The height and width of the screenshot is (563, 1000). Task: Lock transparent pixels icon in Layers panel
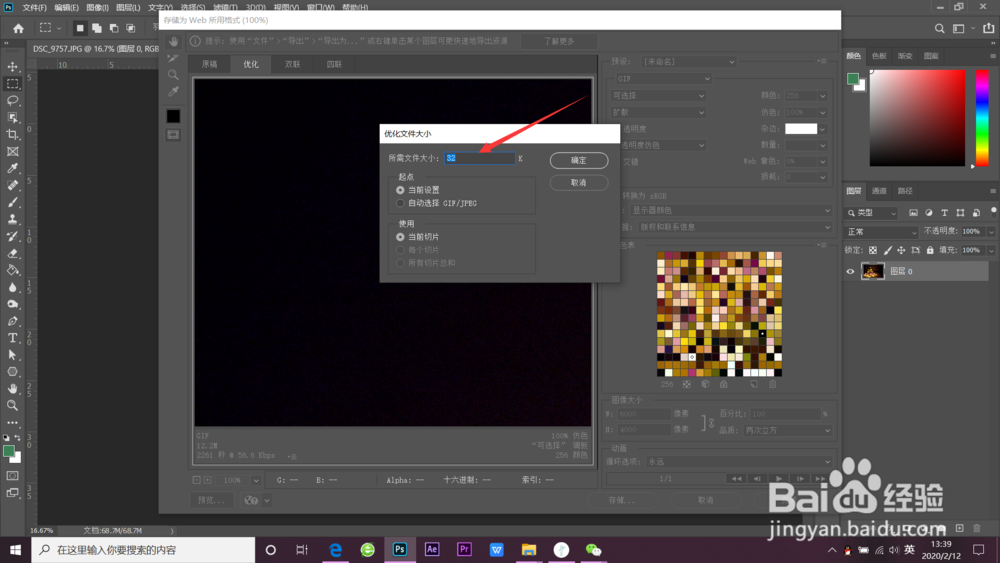point(872,250)
